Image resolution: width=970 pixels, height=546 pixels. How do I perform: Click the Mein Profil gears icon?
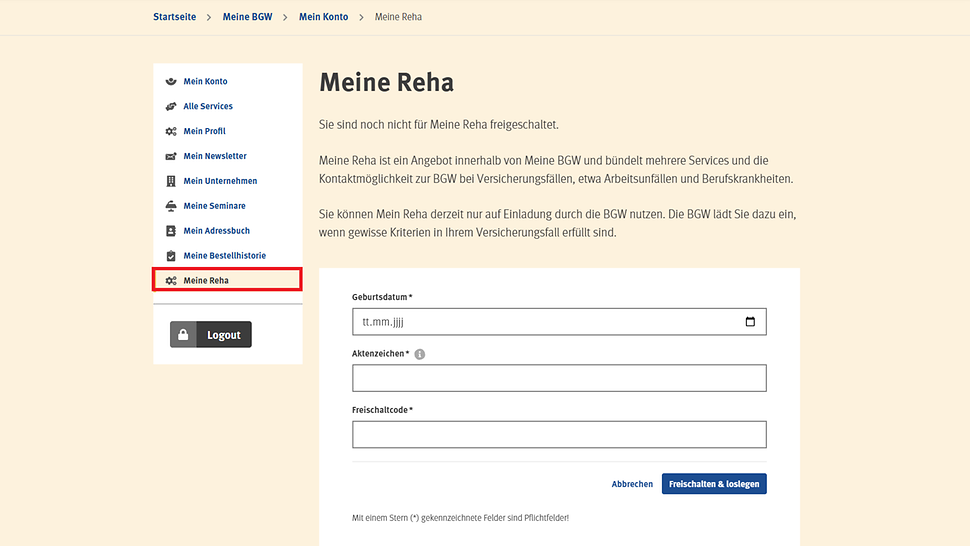click(171, 131)
